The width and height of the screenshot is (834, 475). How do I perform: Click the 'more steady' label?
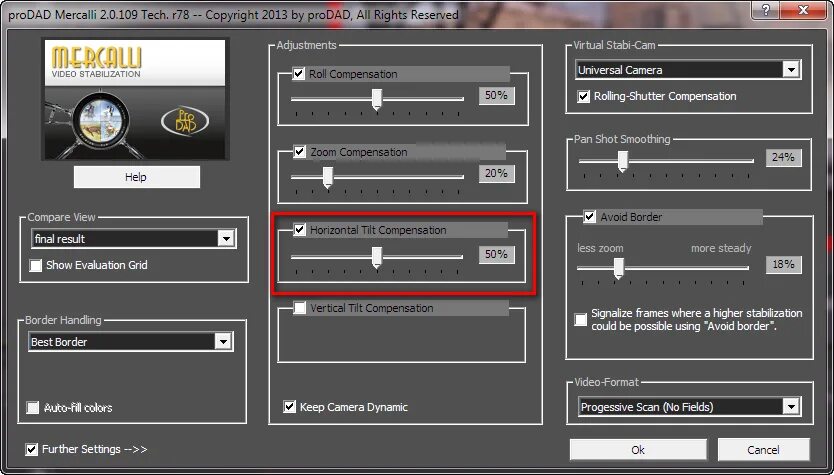(721, 248)
